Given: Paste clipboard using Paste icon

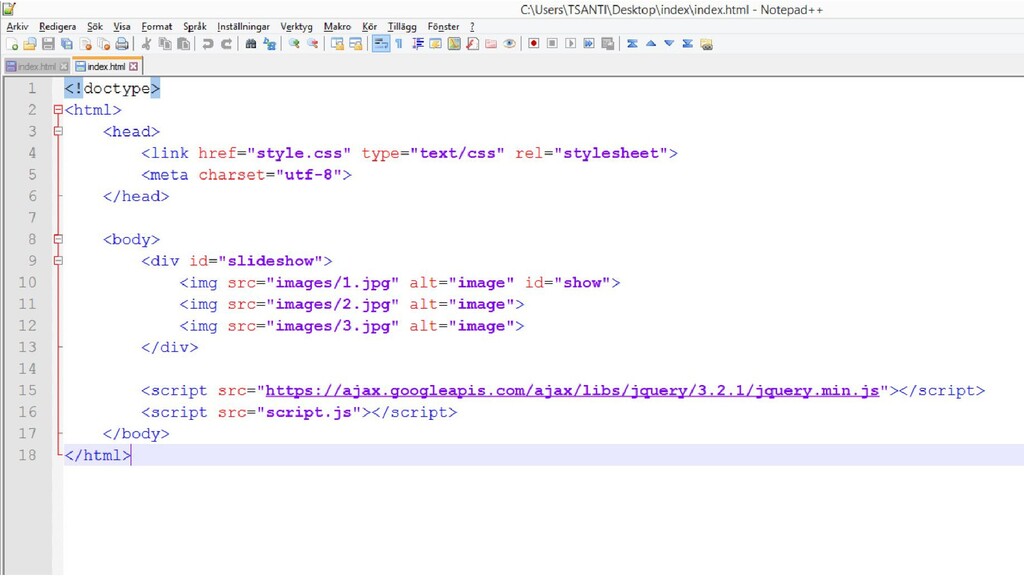Looking at the screenshot, I should point(184,44).
